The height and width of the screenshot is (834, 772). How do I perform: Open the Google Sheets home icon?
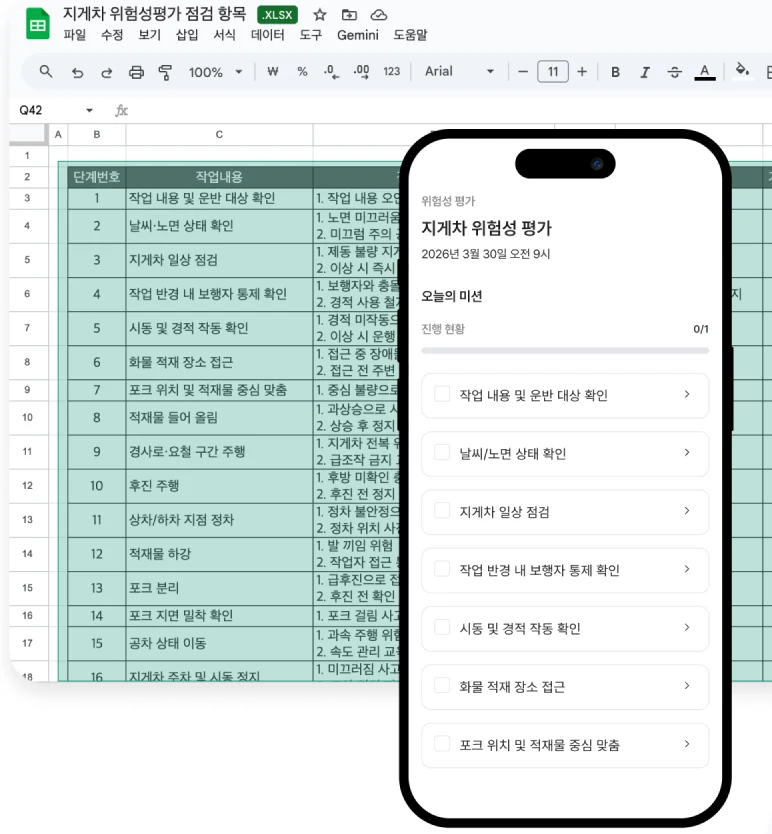[x=37, y=24]
